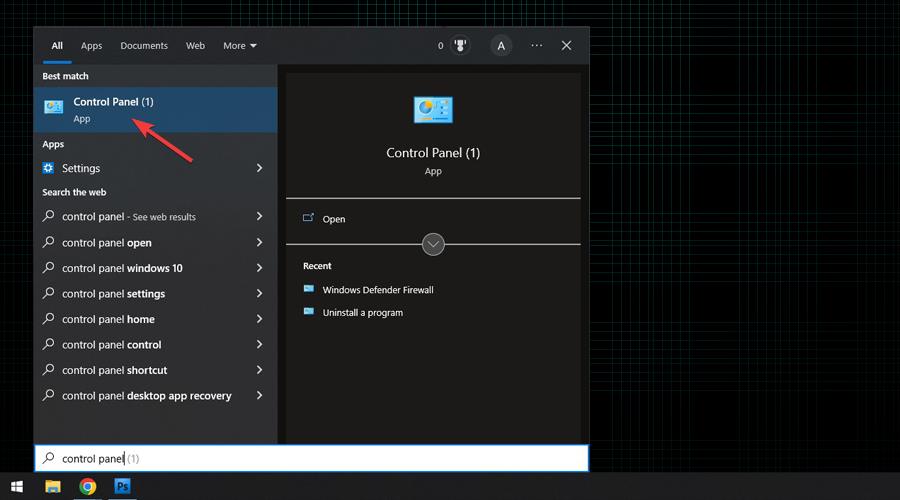
Task: Open the three-dot options menu
Action: (x=537, y=45)
